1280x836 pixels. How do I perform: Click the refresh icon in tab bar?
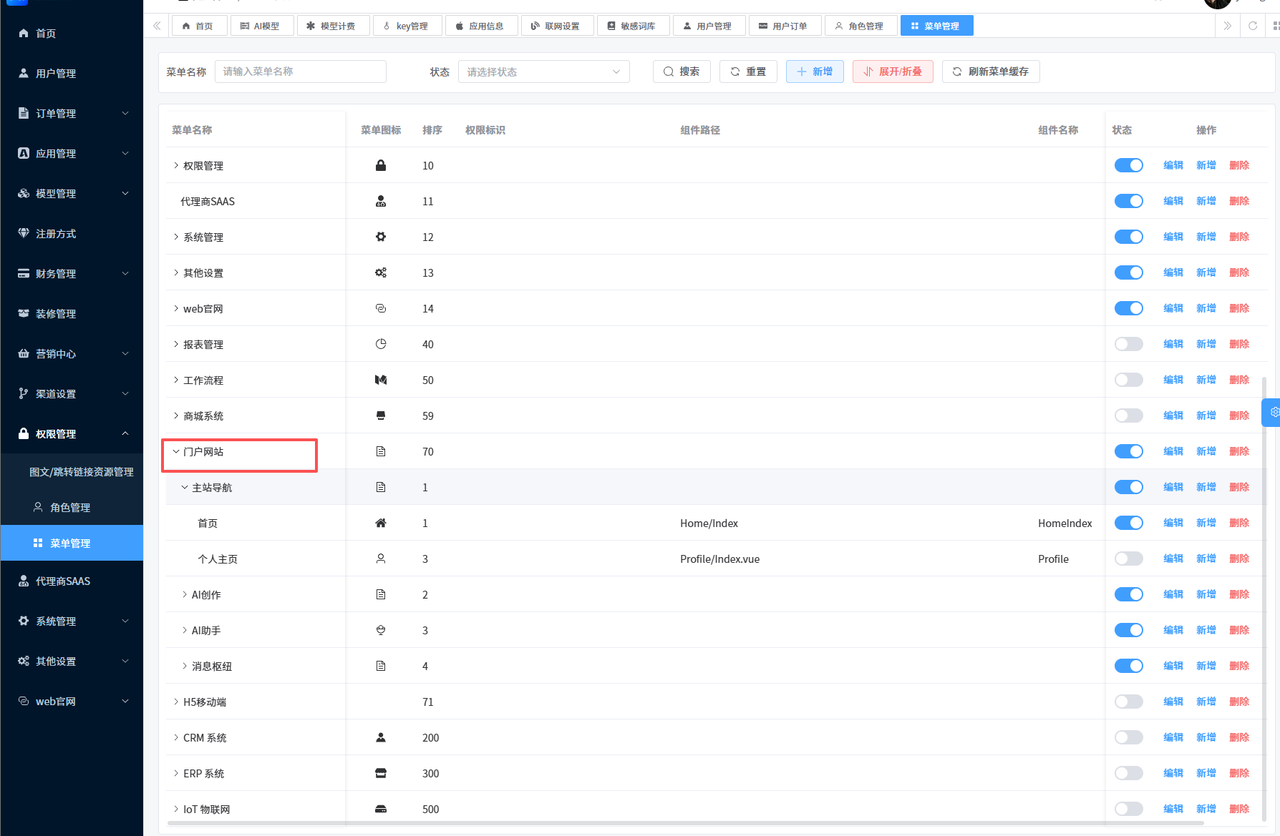click(1253, 26)
